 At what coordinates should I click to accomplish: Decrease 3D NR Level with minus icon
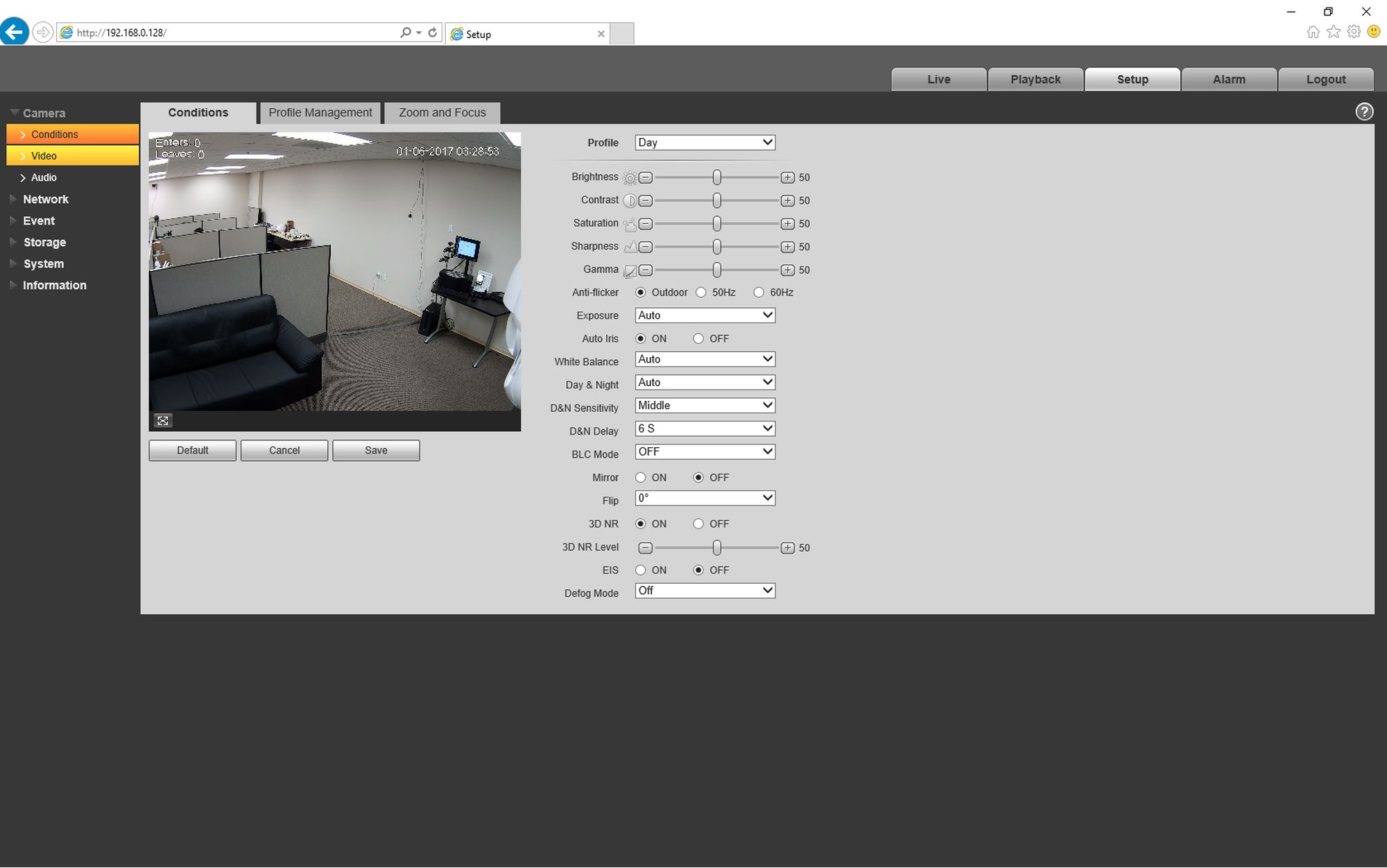pos(646,548)
